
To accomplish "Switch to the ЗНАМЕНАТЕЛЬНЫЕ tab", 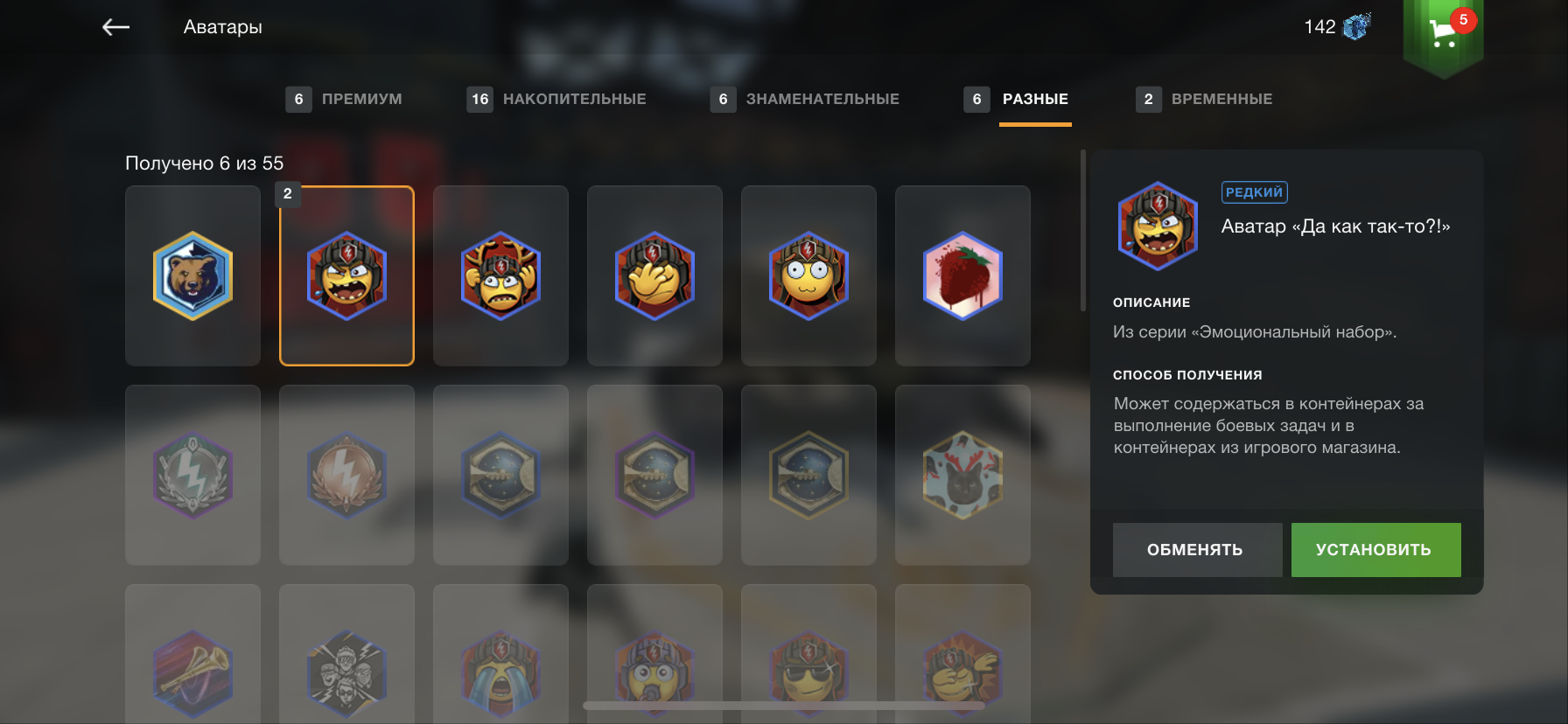I will [x=805, y=99].
